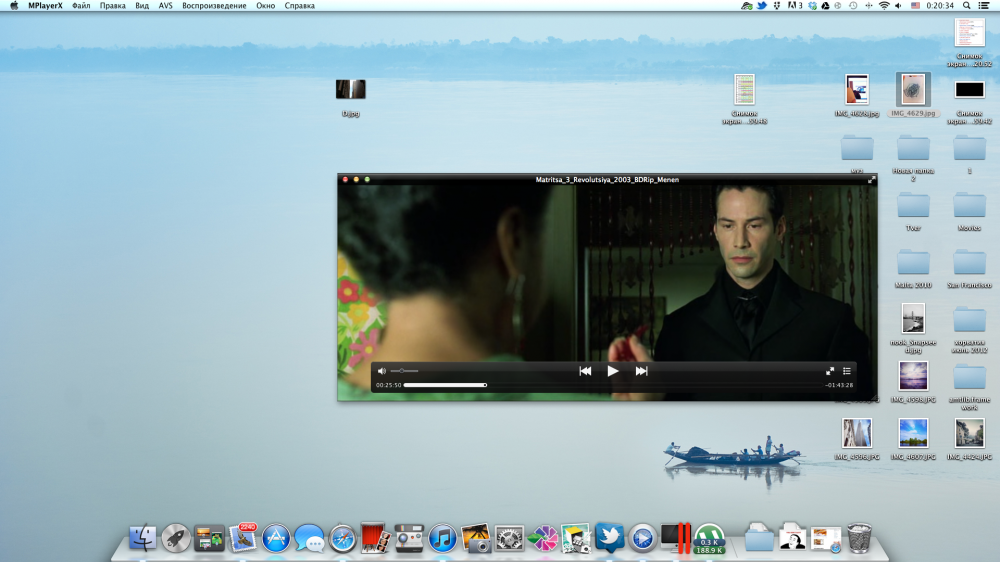Click the elapsed time 00:25:50
1000x562 pixels.
pyautogui.click(x=388, y=385)
